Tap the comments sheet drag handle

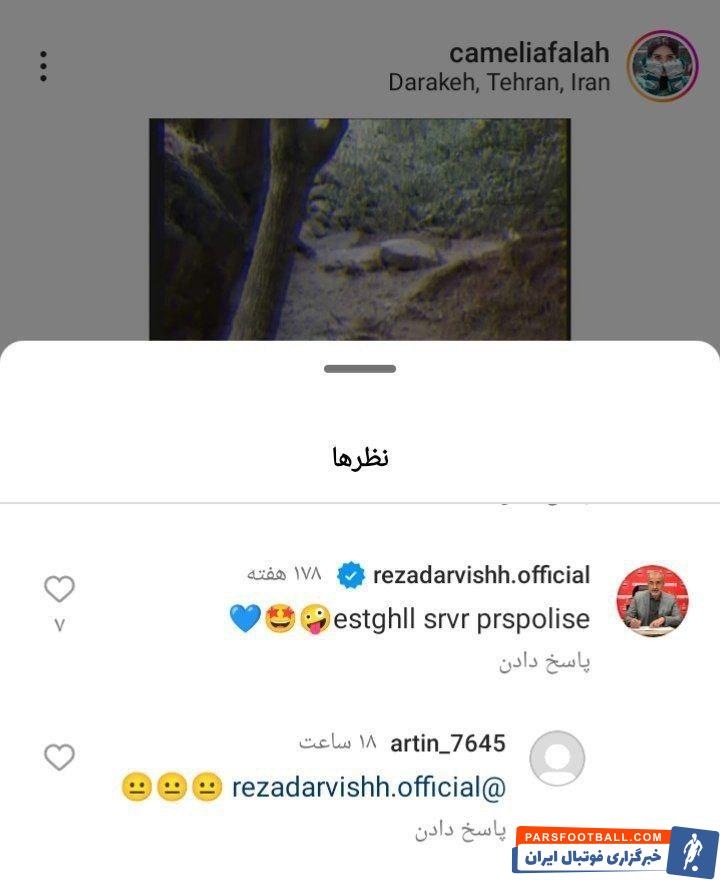click(360, 369)
